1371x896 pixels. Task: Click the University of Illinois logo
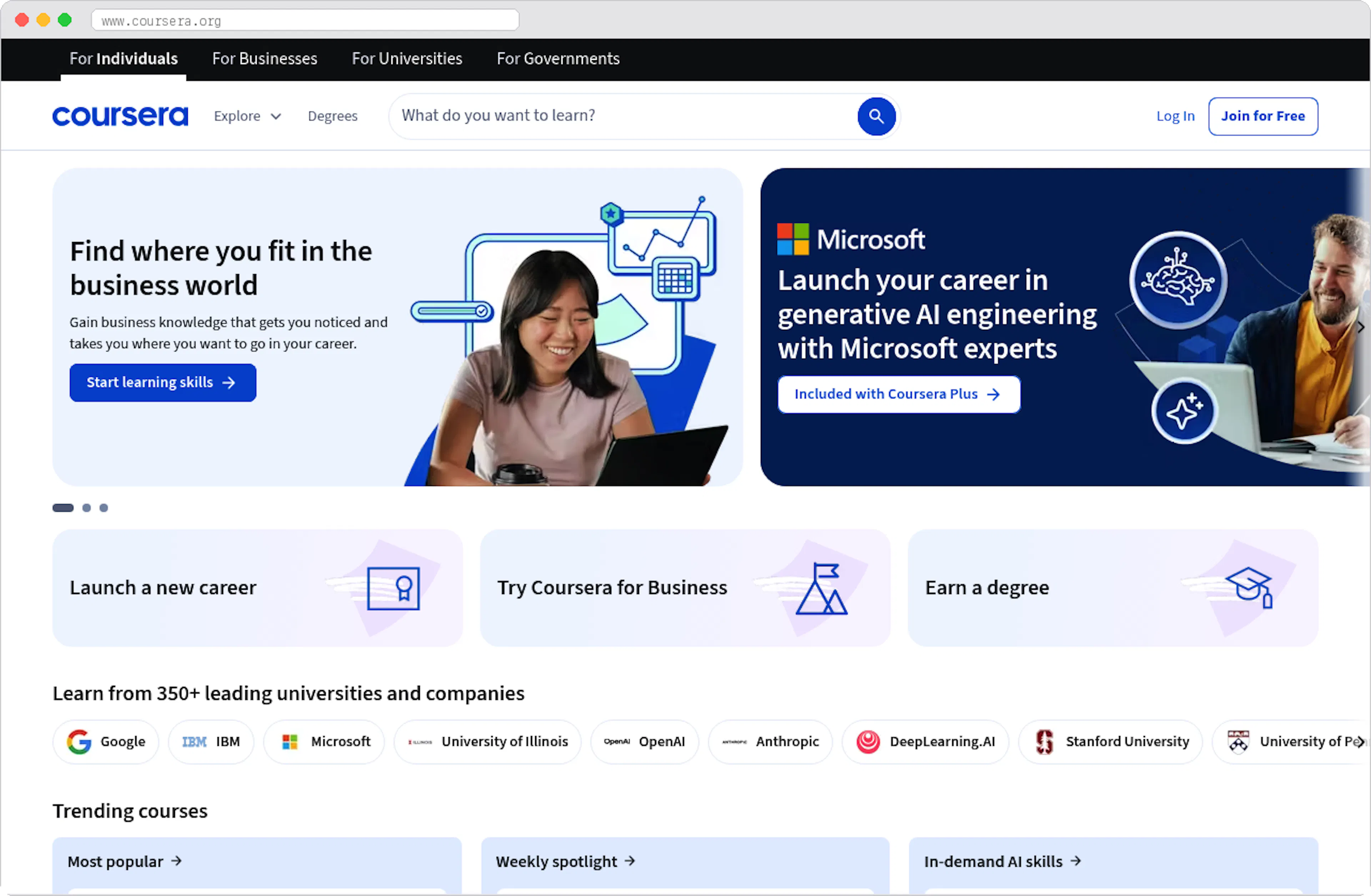click(487, 742)
